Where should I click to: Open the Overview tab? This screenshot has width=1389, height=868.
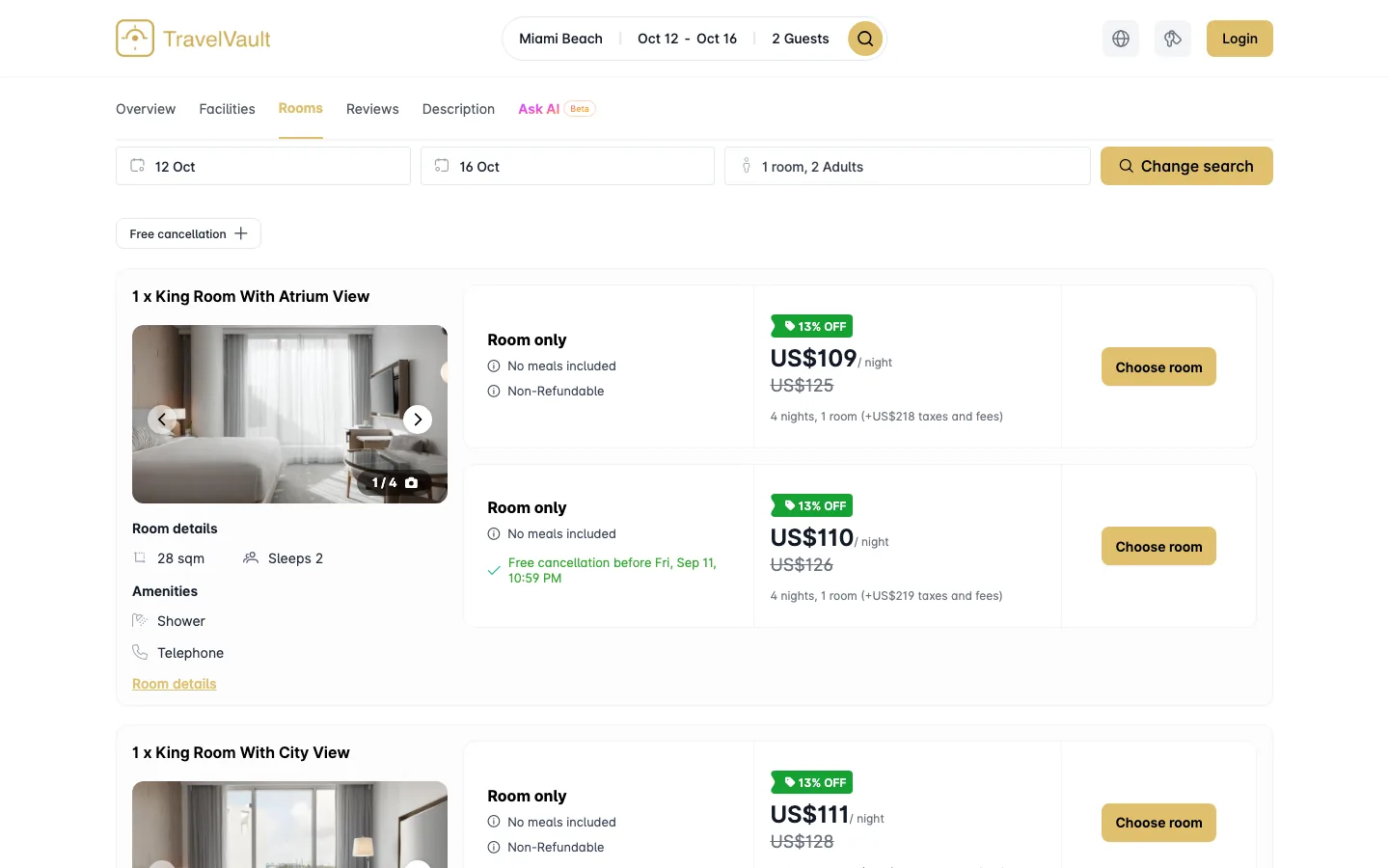coord(146,109)
